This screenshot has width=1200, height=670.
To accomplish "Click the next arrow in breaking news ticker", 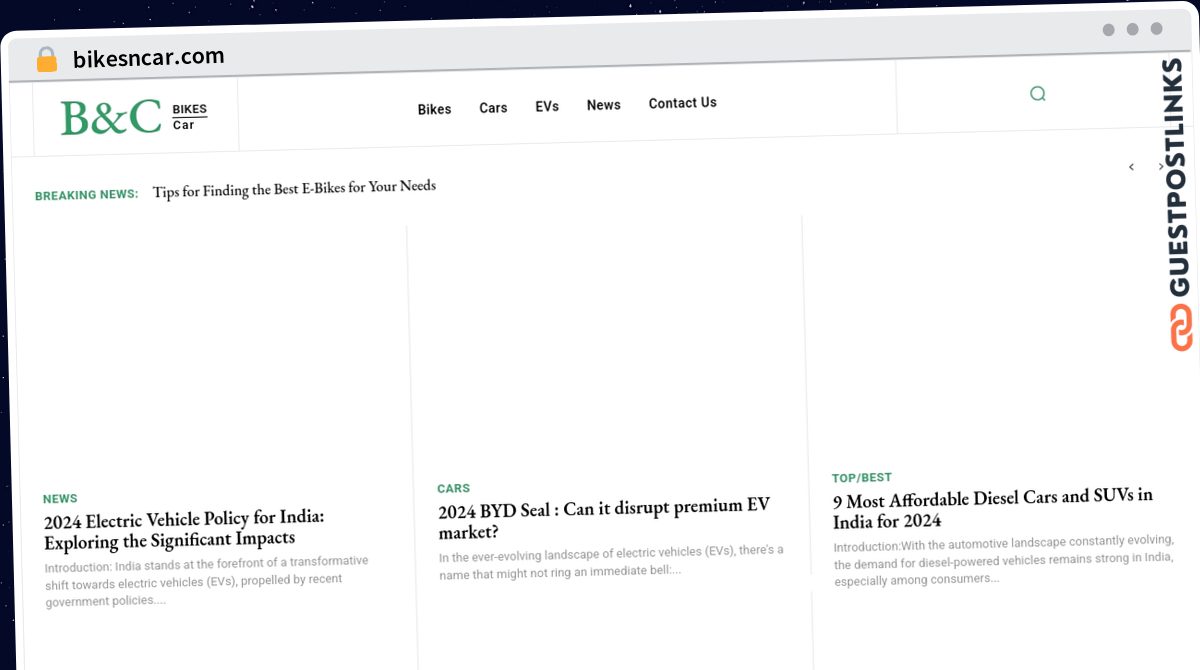I will (1159, 167).
